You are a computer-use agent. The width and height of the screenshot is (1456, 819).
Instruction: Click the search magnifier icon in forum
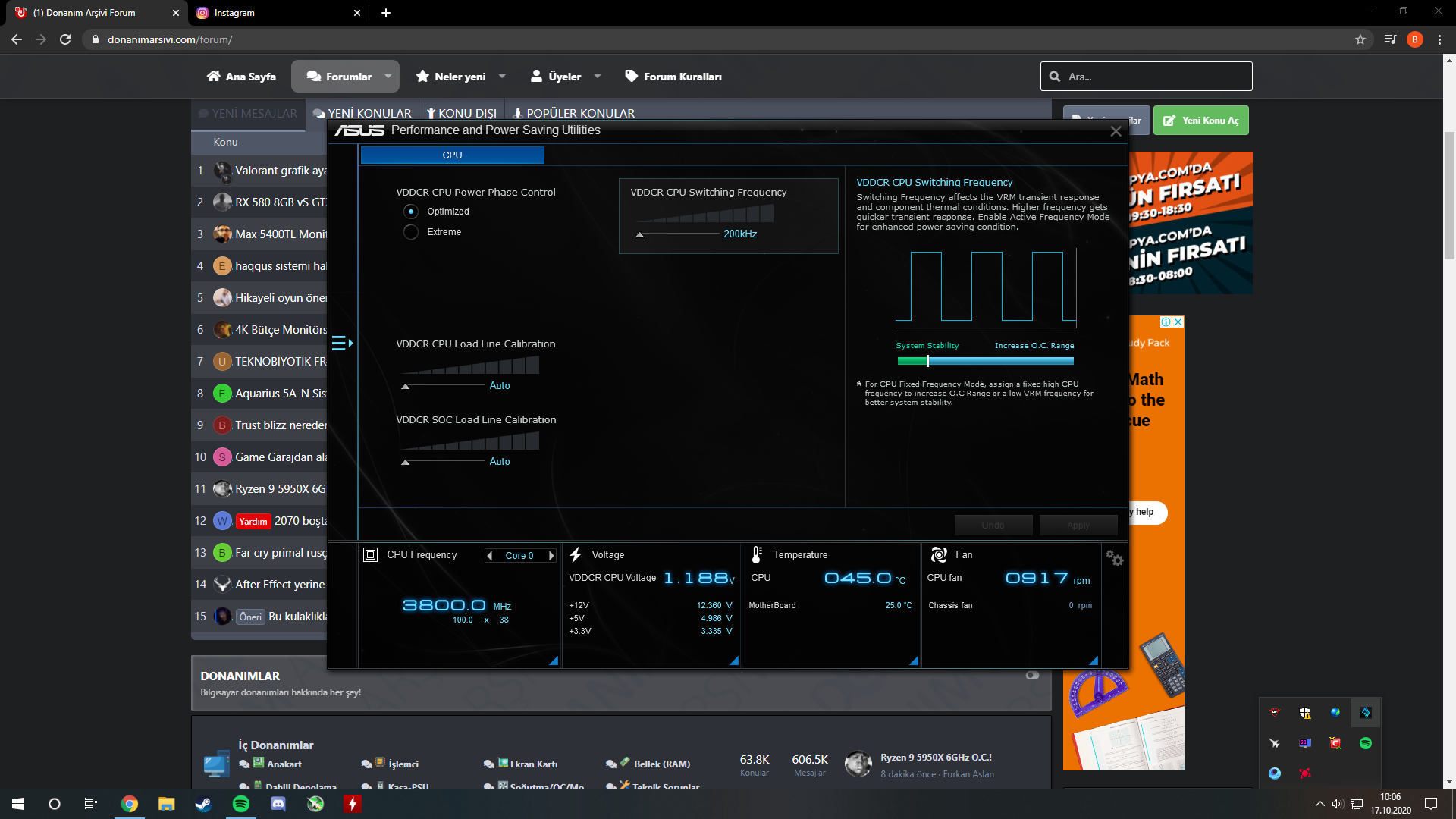point(1055,77)
